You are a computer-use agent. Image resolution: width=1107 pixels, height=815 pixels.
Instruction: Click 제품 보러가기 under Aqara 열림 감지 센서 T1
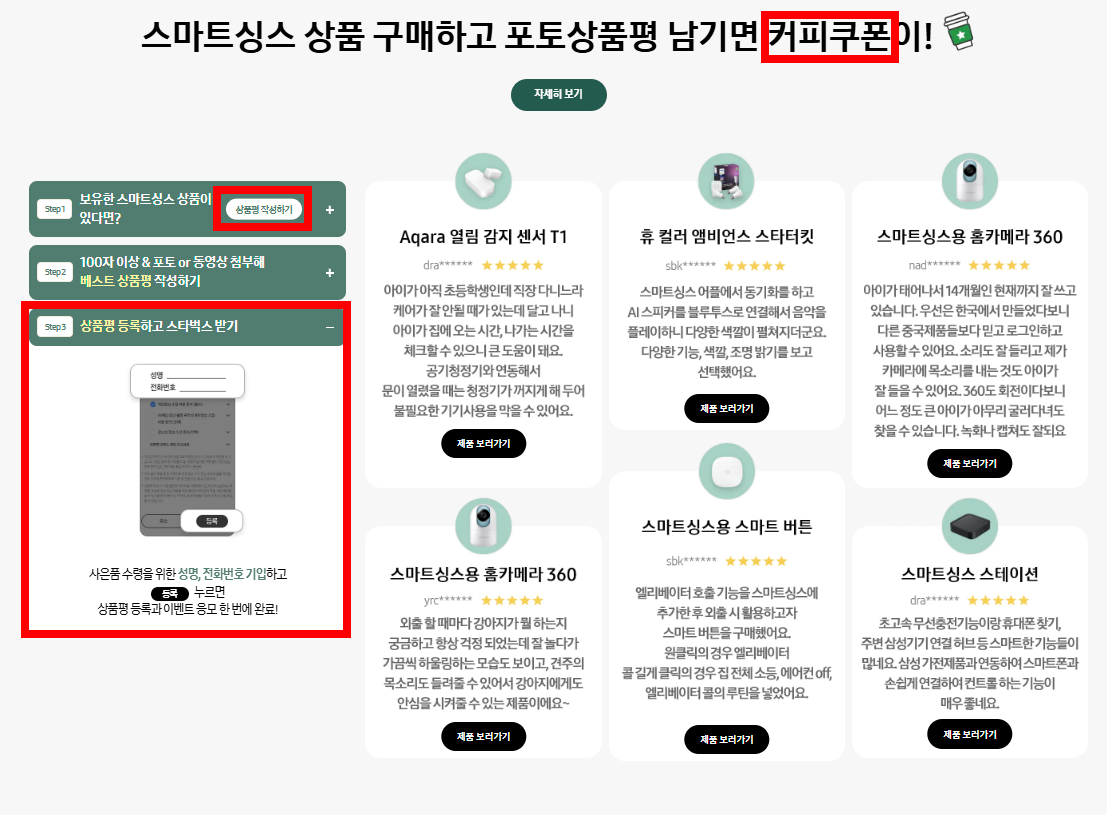point(484,444)
